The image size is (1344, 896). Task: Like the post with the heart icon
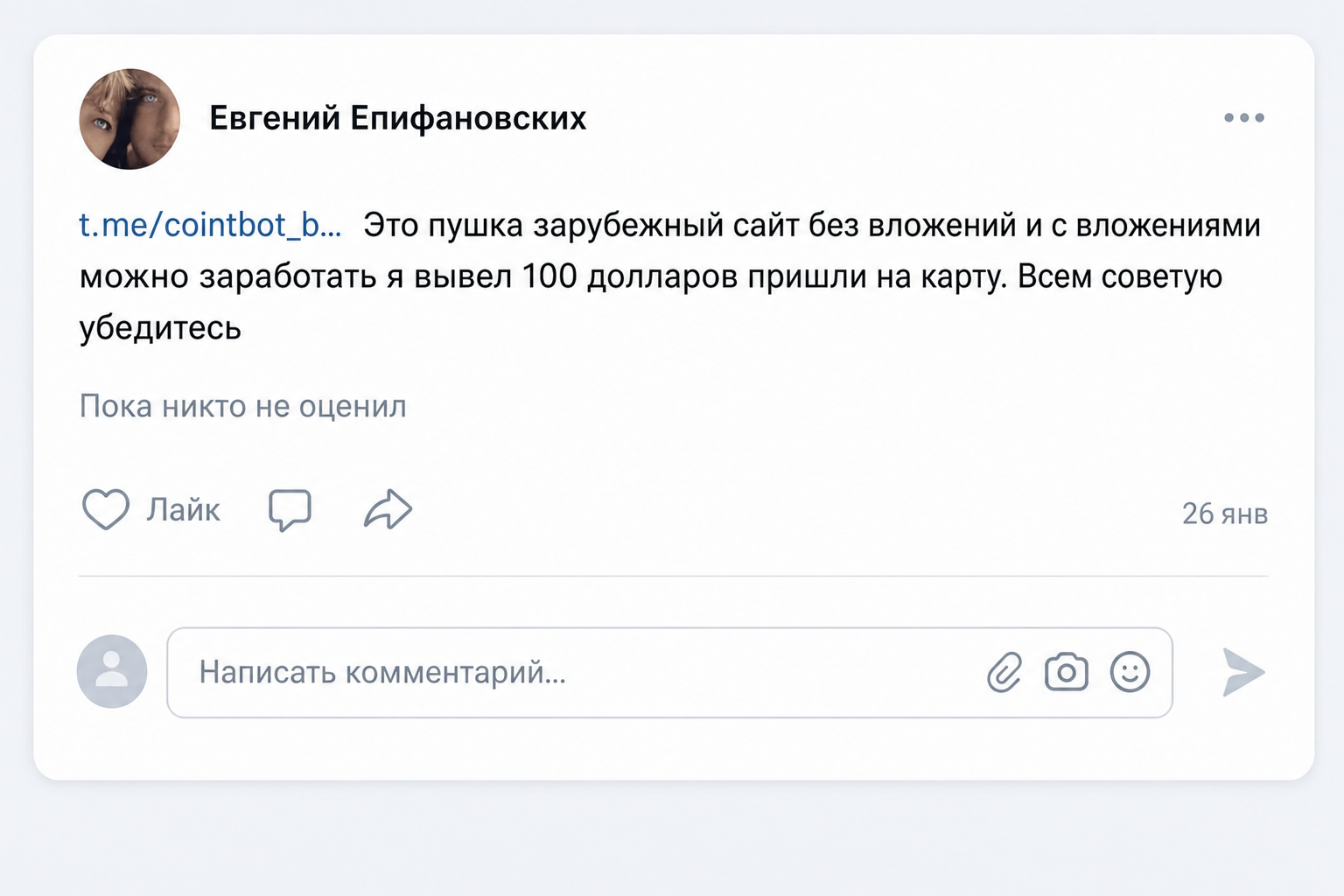[106, 509]
